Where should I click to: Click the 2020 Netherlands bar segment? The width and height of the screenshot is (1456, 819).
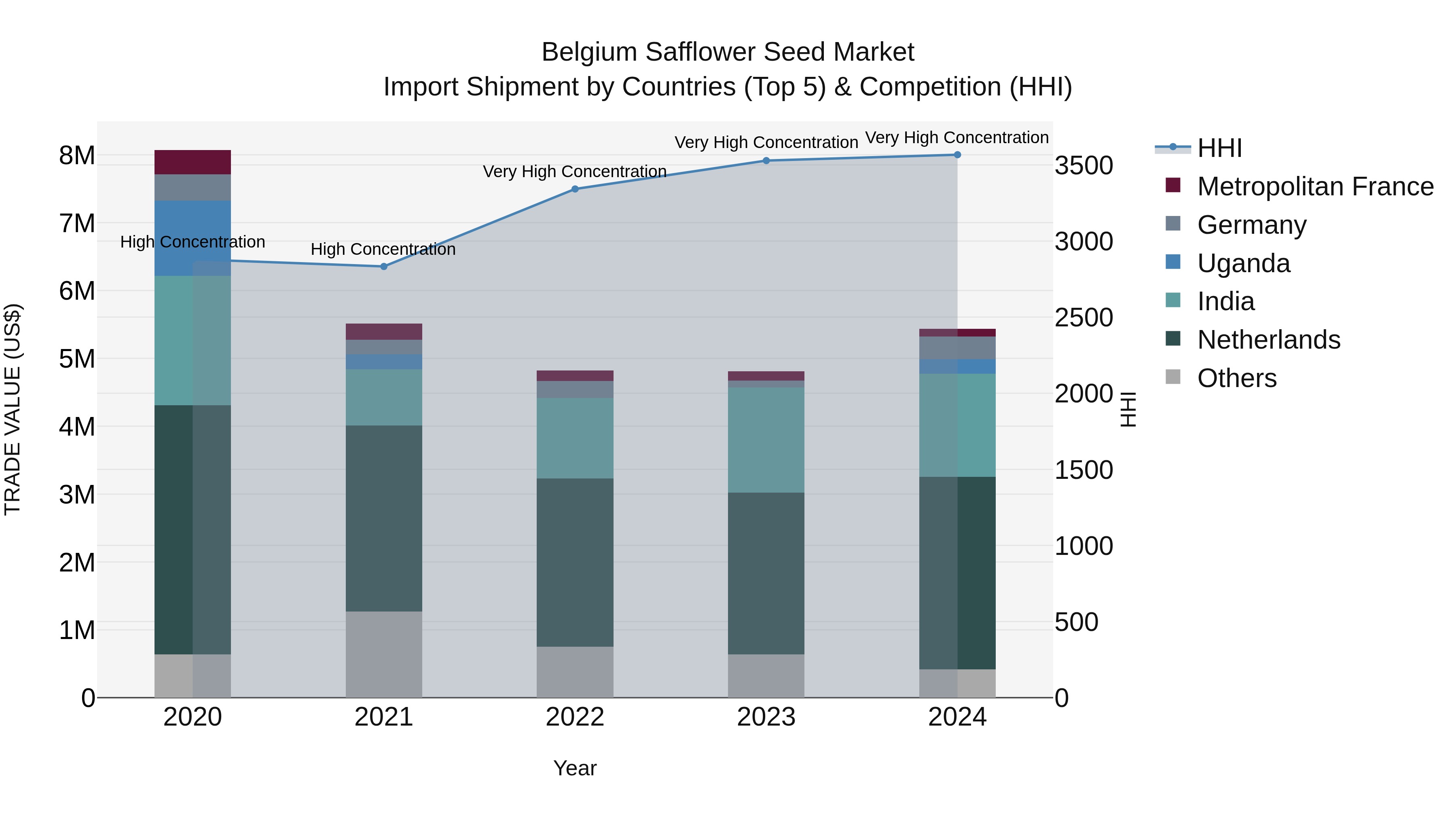[x=193, y=529]
